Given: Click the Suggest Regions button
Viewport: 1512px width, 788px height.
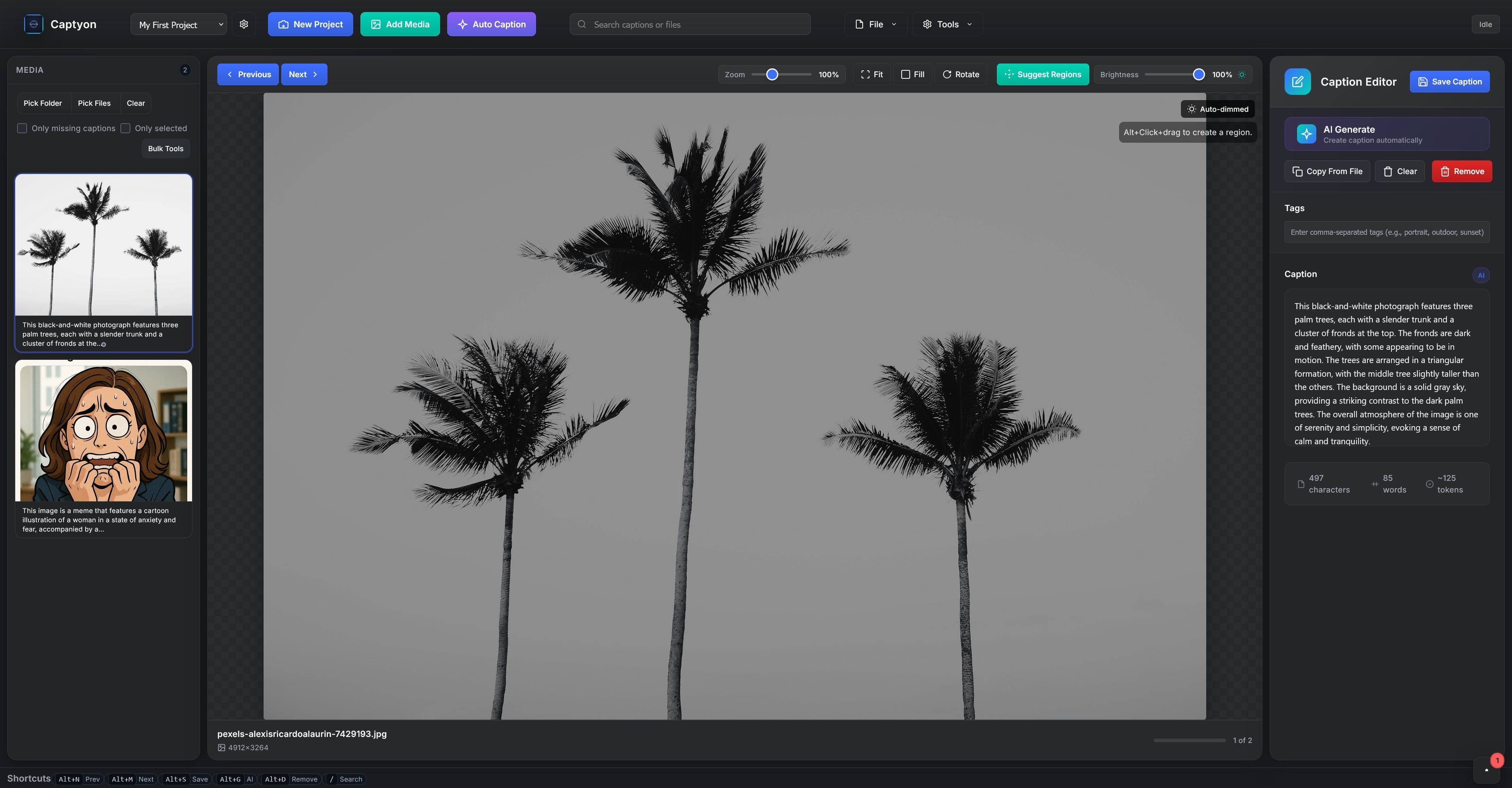Looking at the screenshot, I should point(1042,74).
